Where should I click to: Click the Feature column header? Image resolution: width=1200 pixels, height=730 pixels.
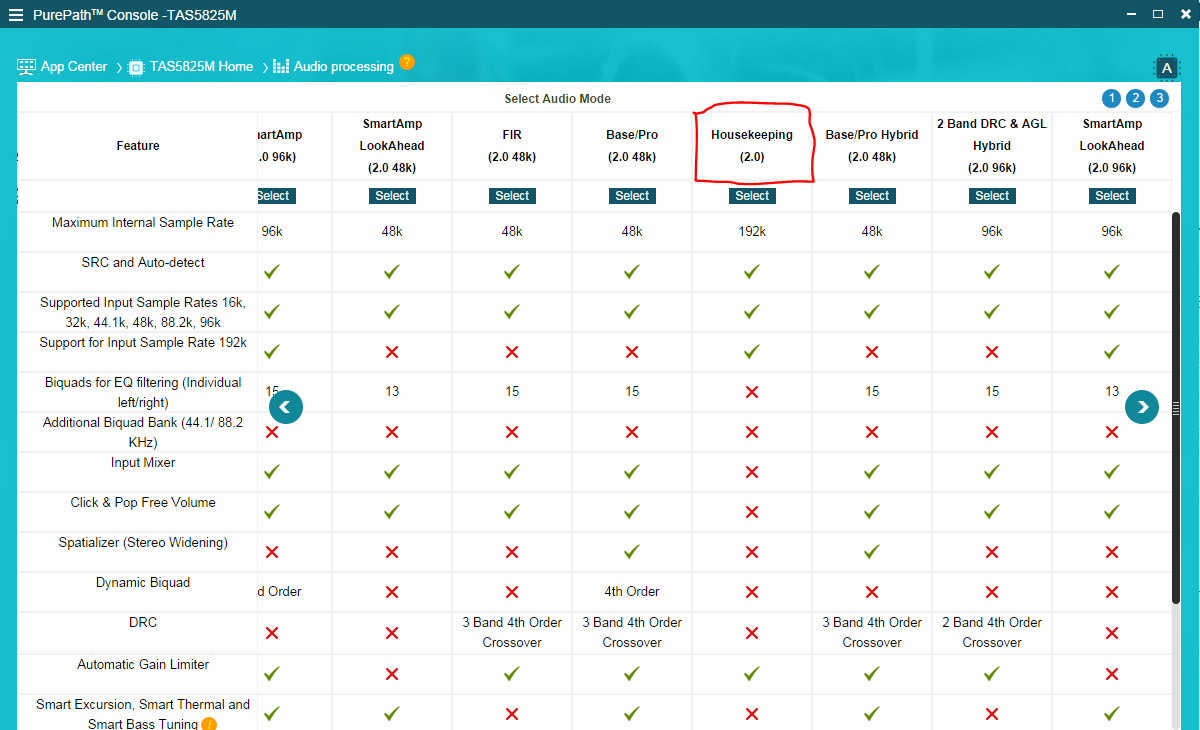pos(138,146)
